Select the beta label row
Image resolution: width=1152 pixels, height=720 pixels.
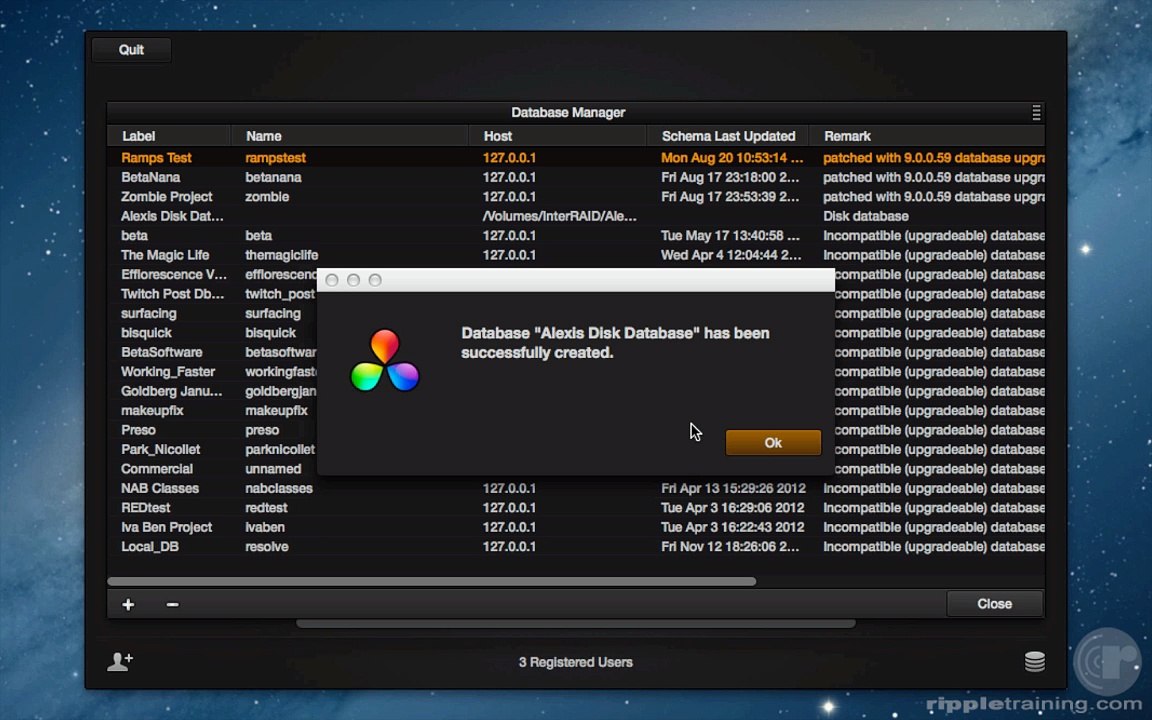pyautogui.click(x=576, y=236)
